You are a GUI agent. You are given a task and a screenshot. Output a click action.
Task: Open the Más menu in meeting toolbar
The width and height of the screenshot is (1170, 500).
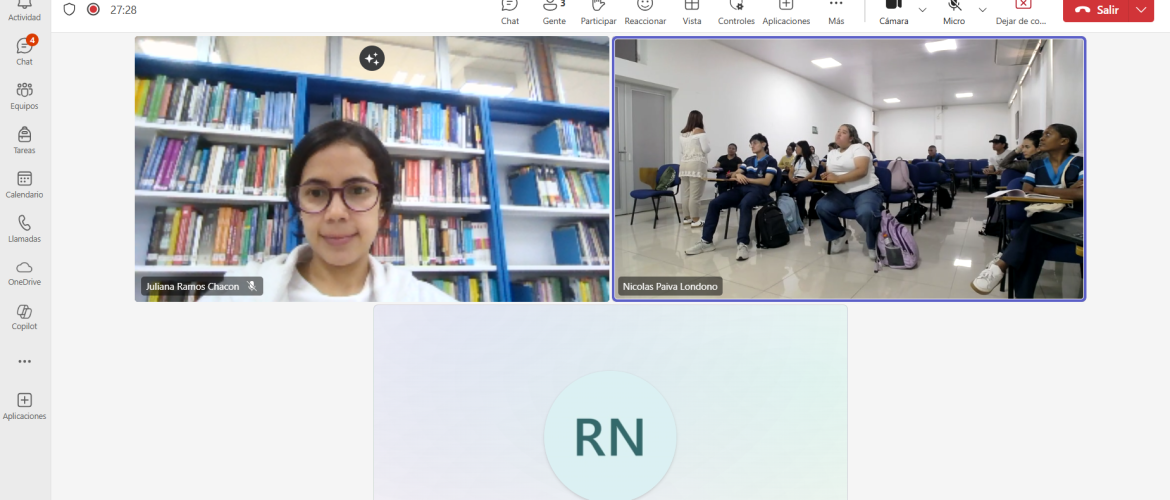836,10
